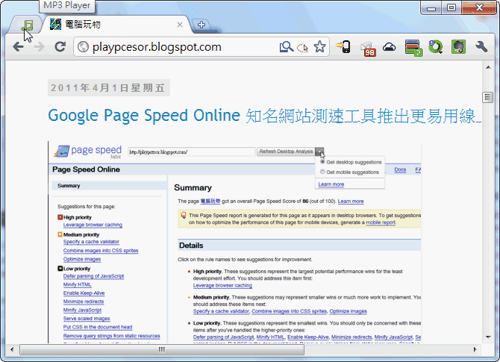Viewport: 500px width, 362px height.
Task: Click Learn more in the dropdown popup
Action: click(x=331, y=184)
